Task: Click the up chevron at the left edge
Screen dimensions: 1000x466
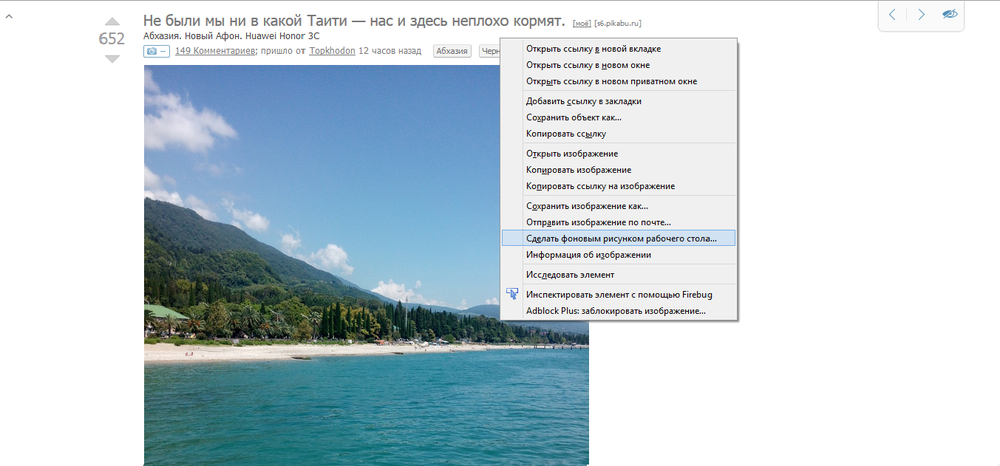Action: tap(9, 16)
